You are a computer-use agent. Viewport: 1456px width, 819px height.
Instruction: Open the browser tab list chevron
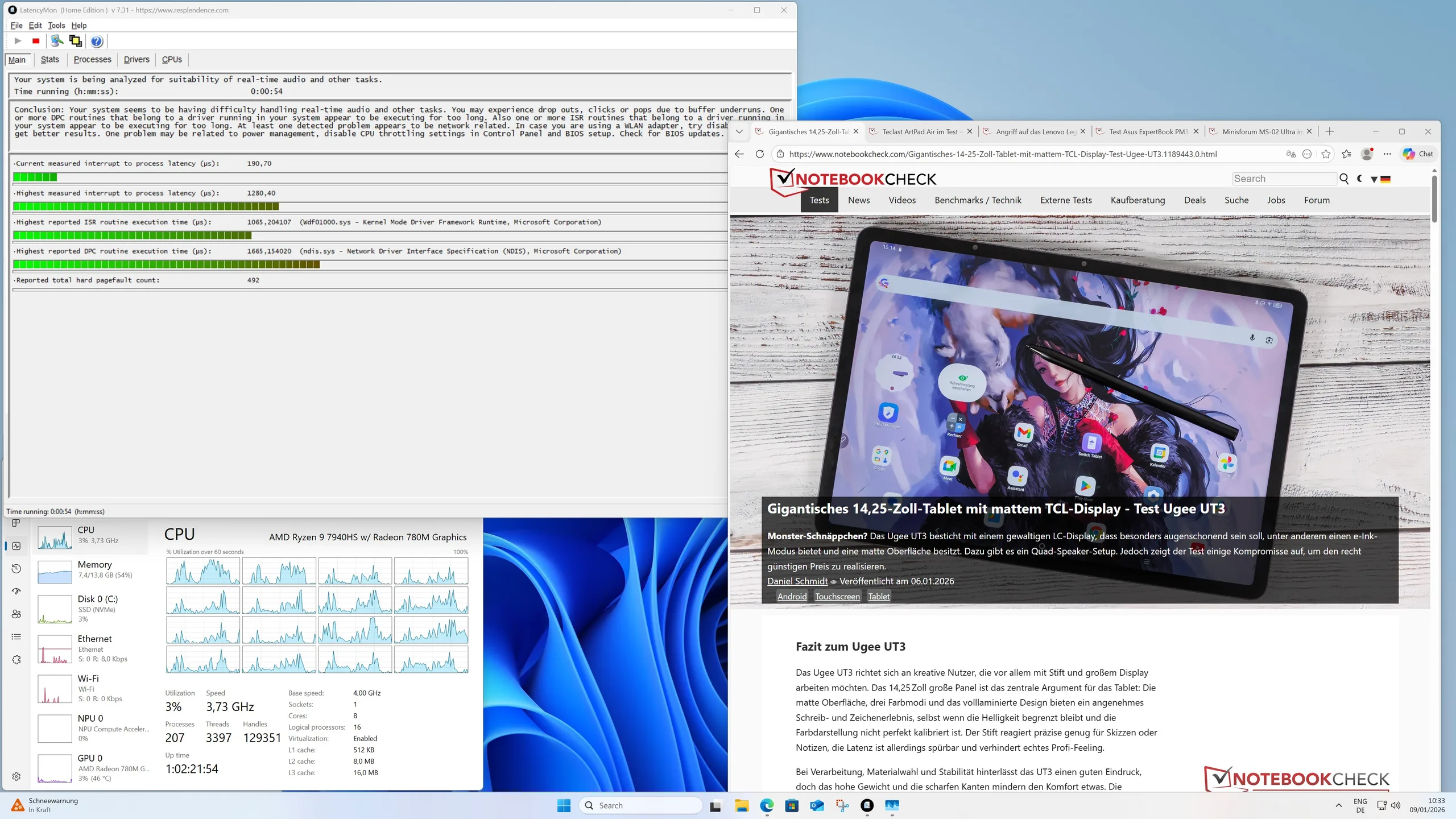(x=739, y=131)
